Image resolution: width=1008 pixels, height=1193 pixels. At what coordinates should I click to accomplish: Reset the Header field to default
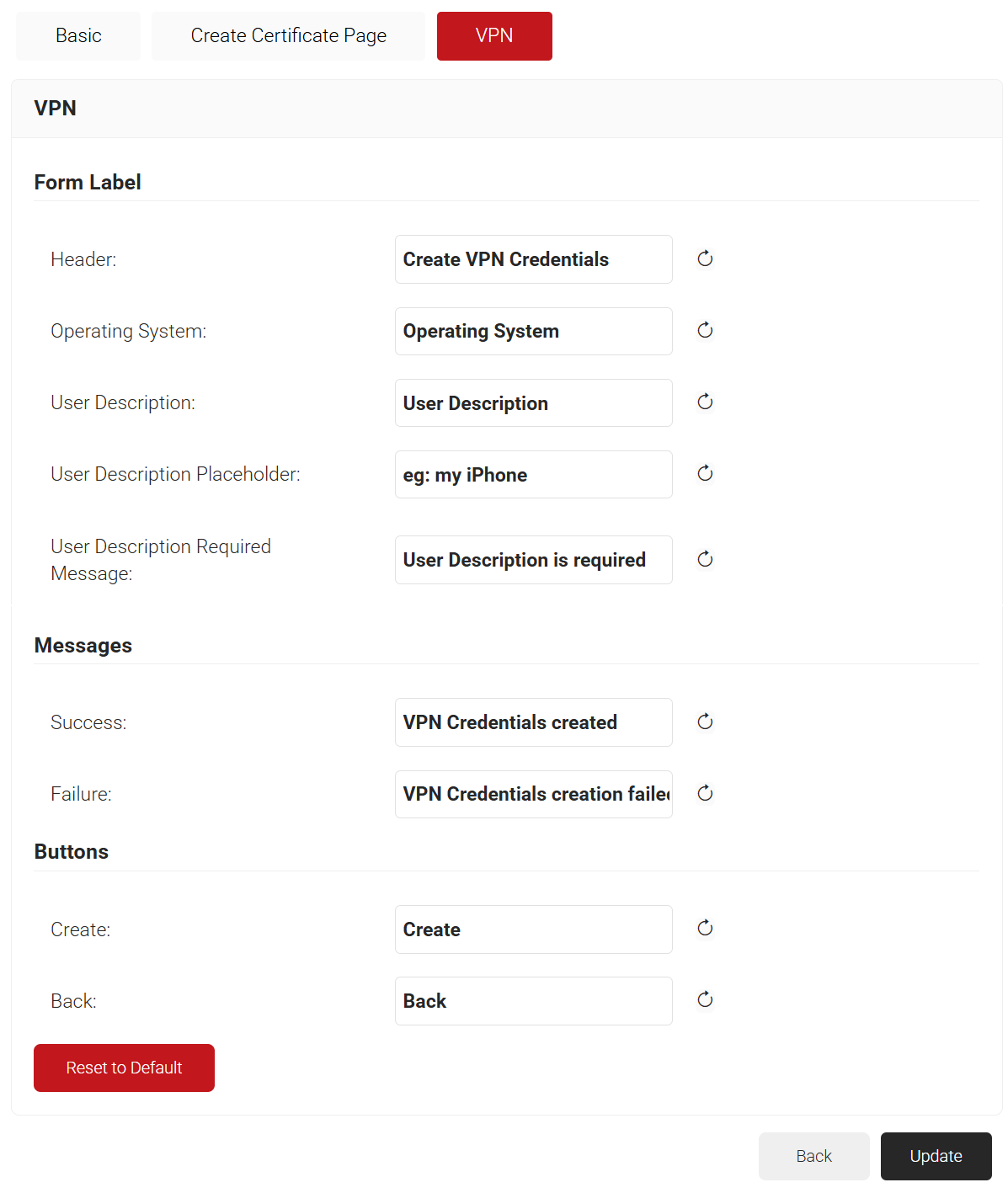705,259
